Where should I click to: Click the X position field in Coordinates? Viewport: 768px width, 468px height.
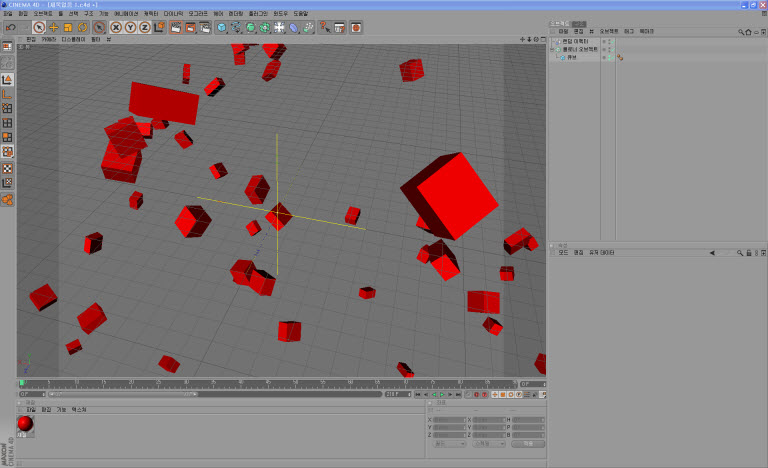tap(450, 420)
